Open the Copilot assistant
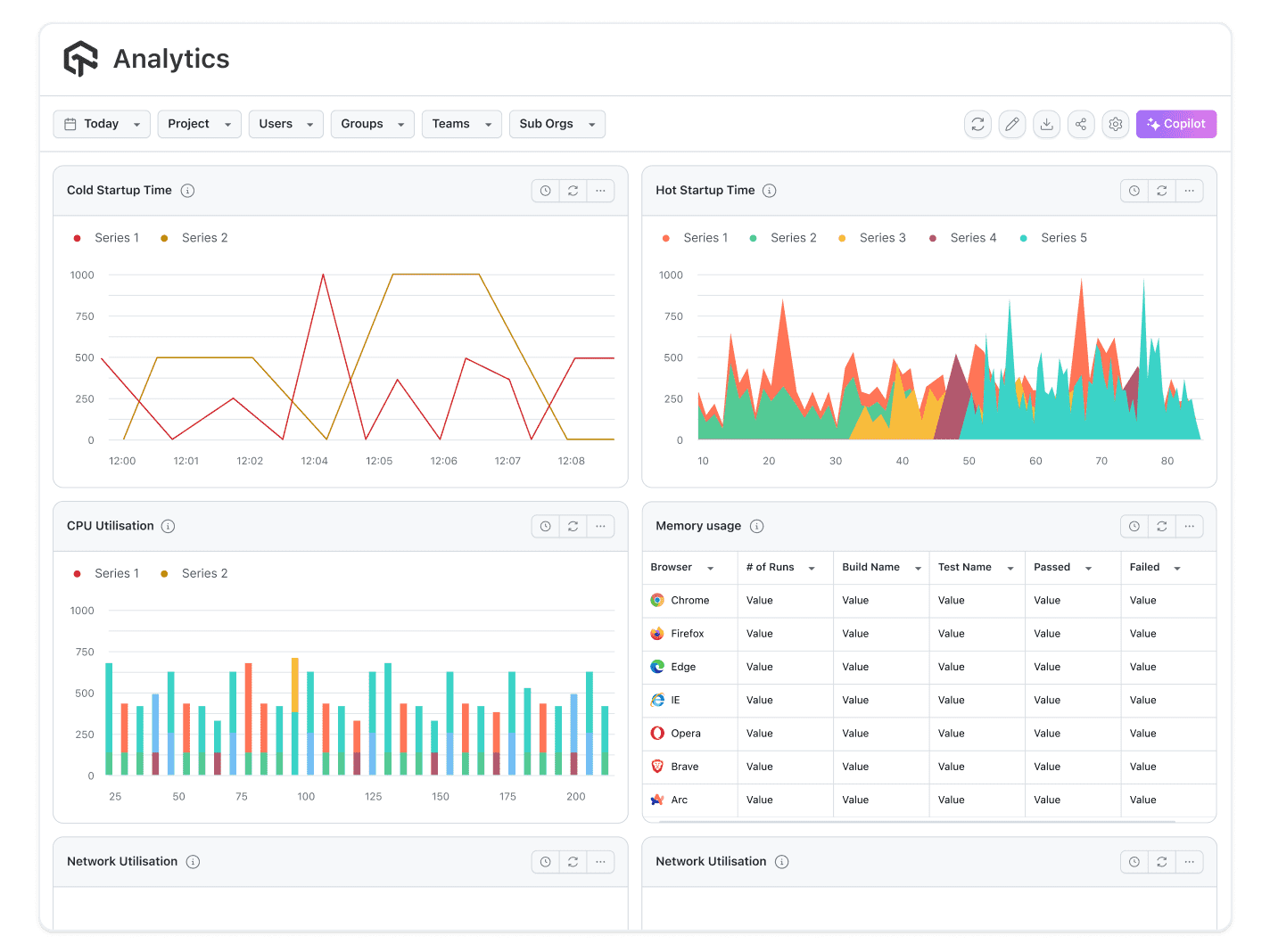The image size is (1270, 952). point(1175,124)
